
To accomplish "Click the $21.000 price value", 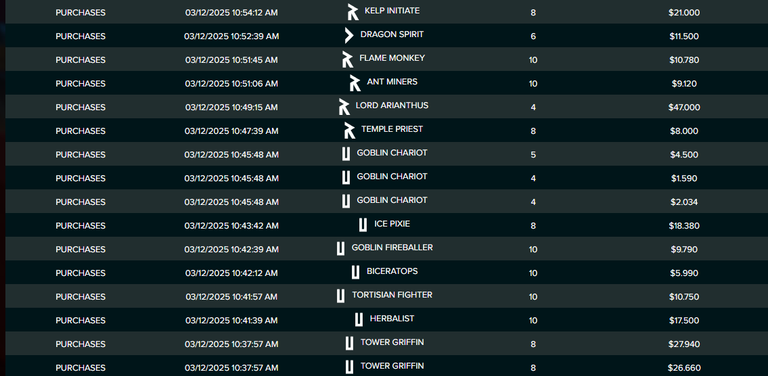I will pyautogui.click(x=684, y=13).
